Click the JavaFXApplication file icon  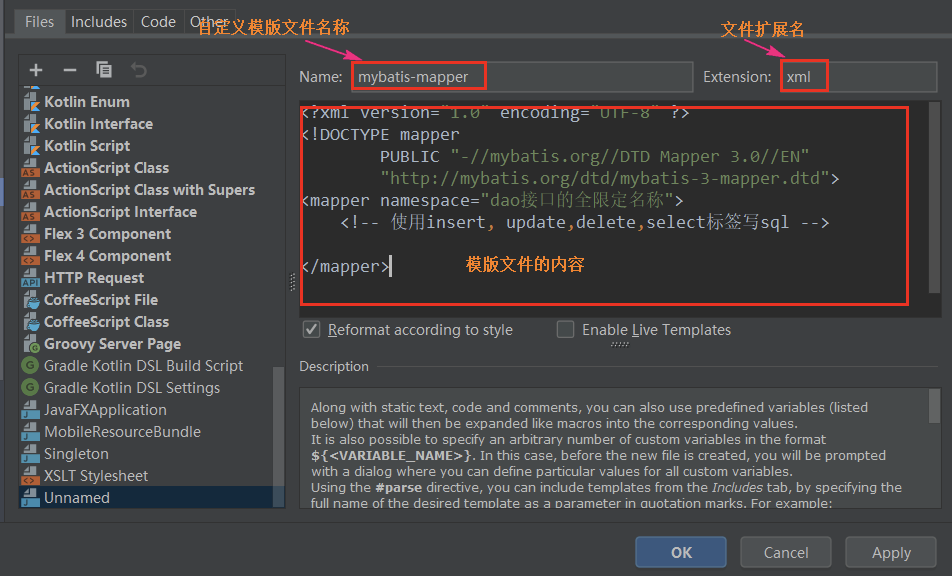(x=30, y=410)
